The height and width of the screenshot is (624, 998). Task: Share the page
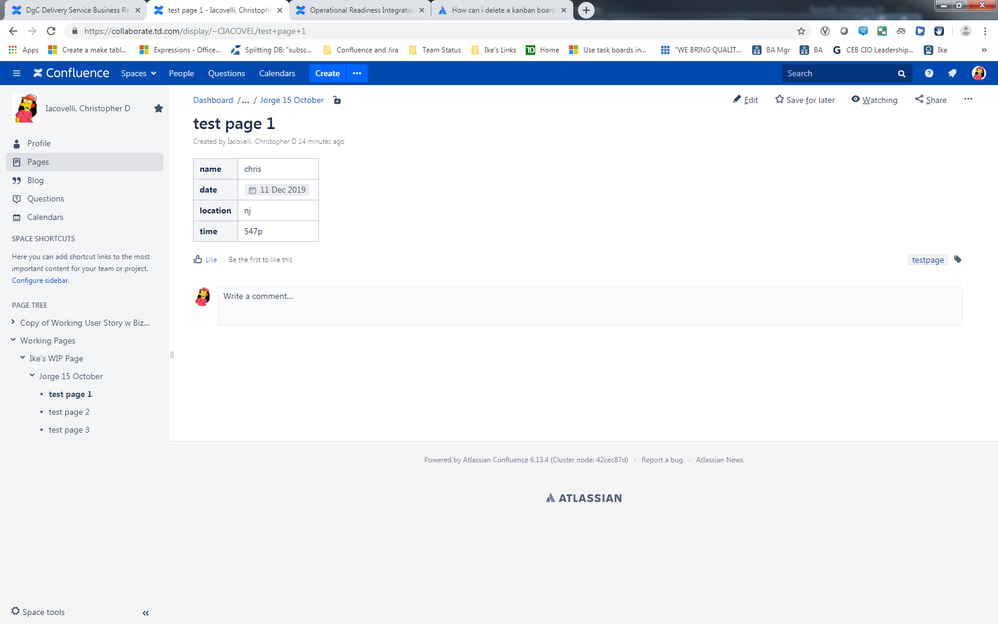pyautogui.click(x=931, y=100)
